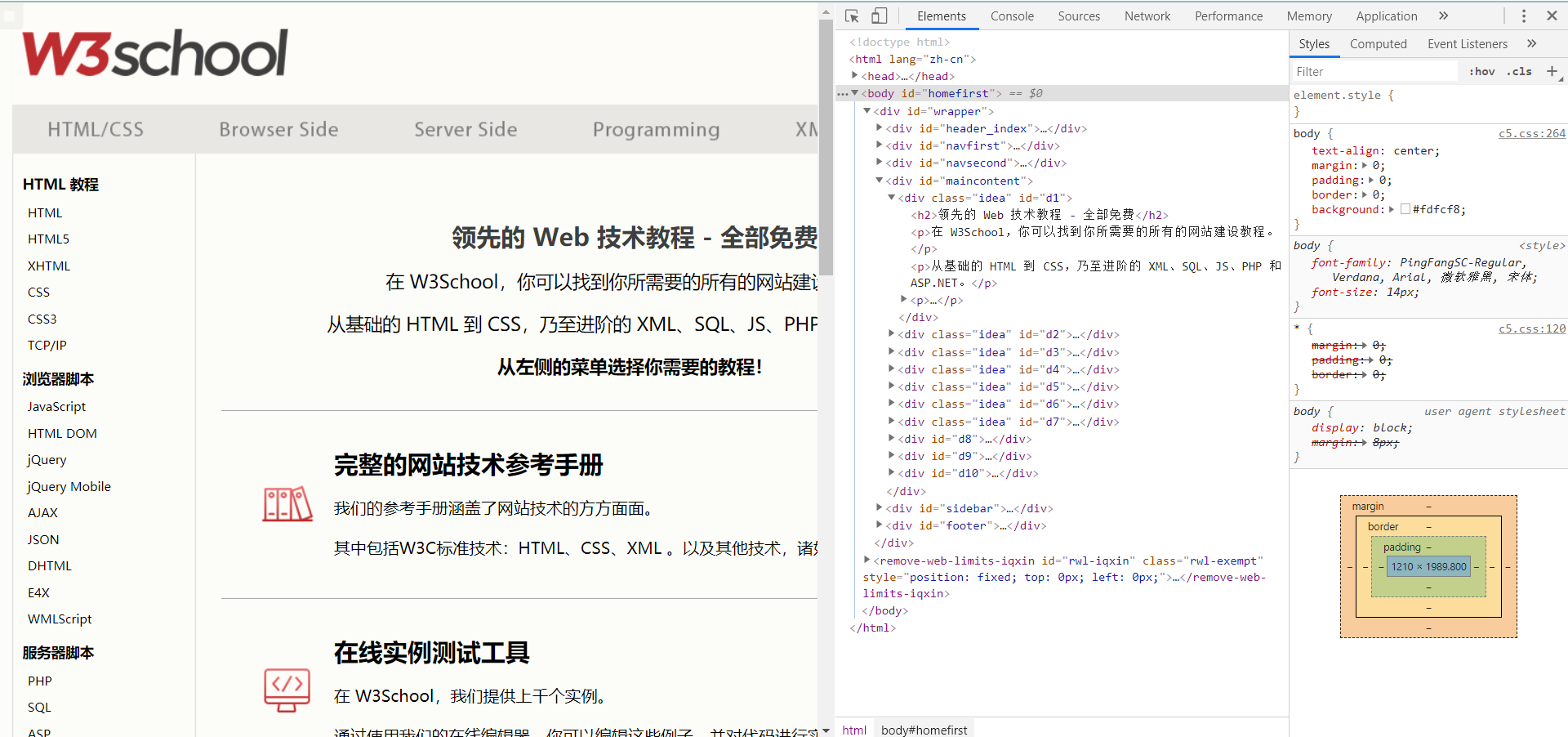Open DevTools customize menu (three dots)
The height and width of the screenshot is (737, 1568).
pos(1523,16)
